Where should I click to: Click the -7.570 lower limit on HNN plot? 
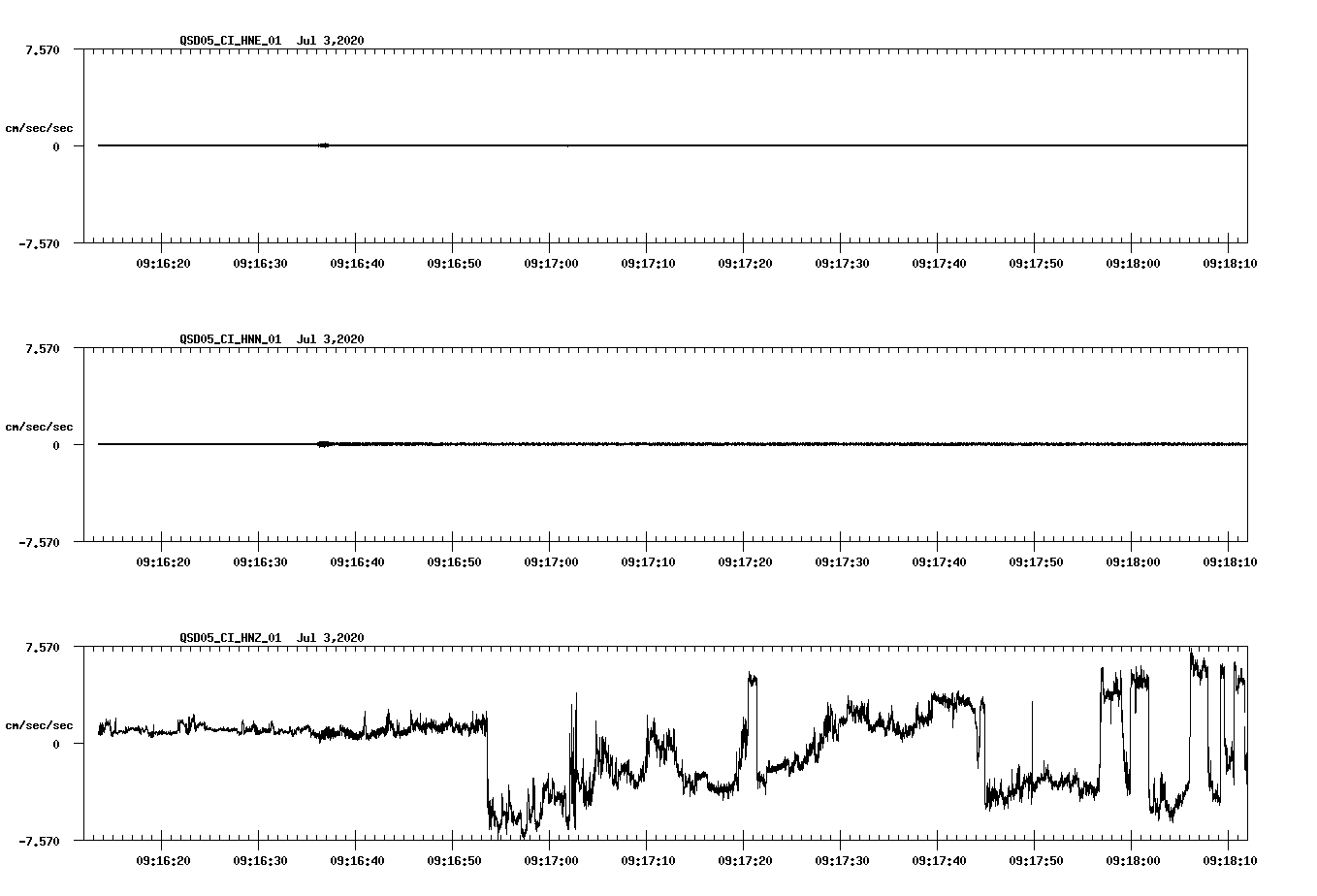pyautogui.click(x=40, y=542)
